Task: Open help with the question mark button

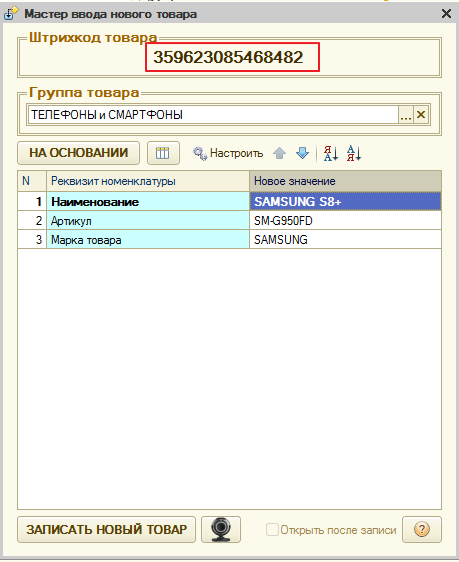Action: point(422,529)
